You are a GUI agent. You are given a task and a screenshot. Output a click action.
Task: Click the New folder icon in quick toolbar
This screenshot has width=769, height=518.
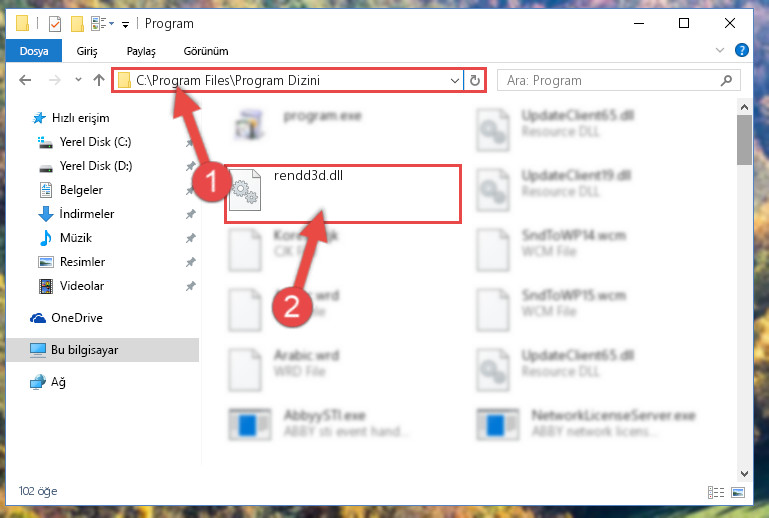coord(77,24)
